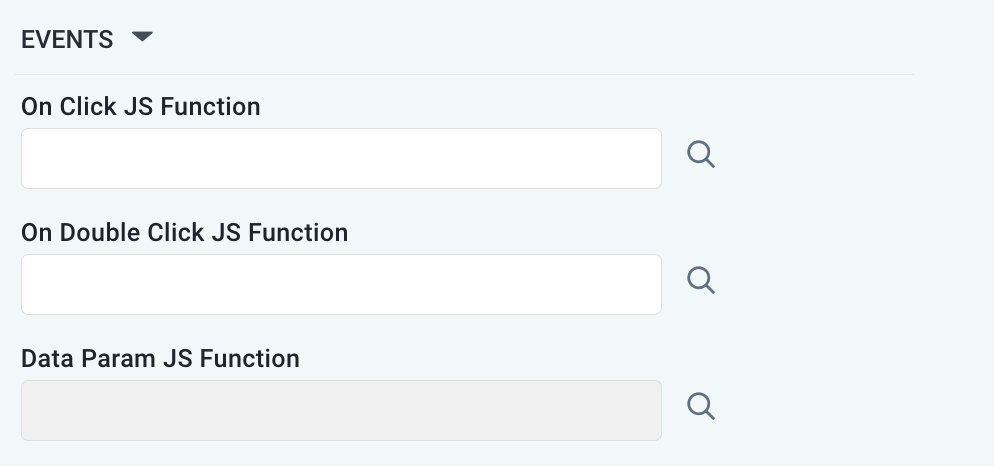Focus the On Click JS Function input
The width and height of the screenshot is (994, 466).
[341, 158]
